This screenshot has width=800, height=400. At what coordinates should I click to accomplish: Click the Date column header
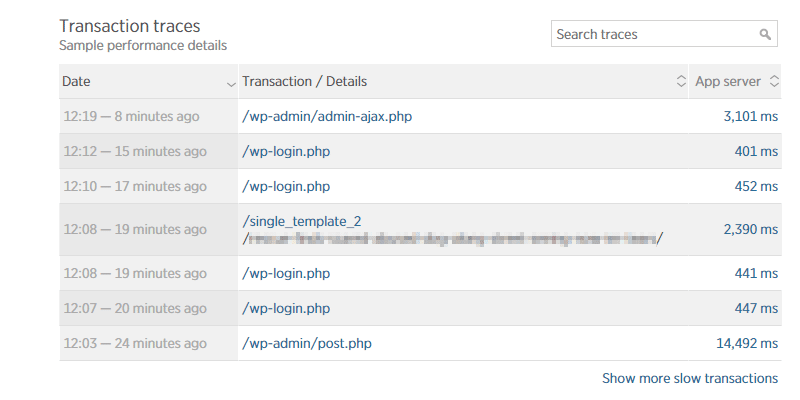click(x=76, y=82)
